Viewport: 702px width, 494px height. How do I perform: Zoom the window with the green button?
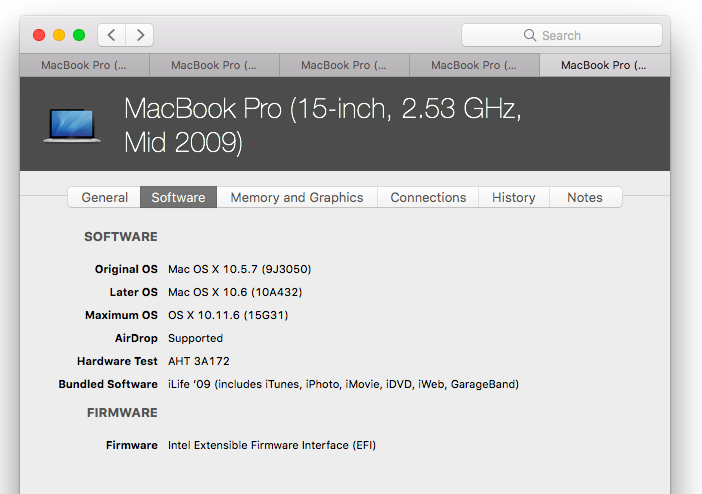click(79, 35)
